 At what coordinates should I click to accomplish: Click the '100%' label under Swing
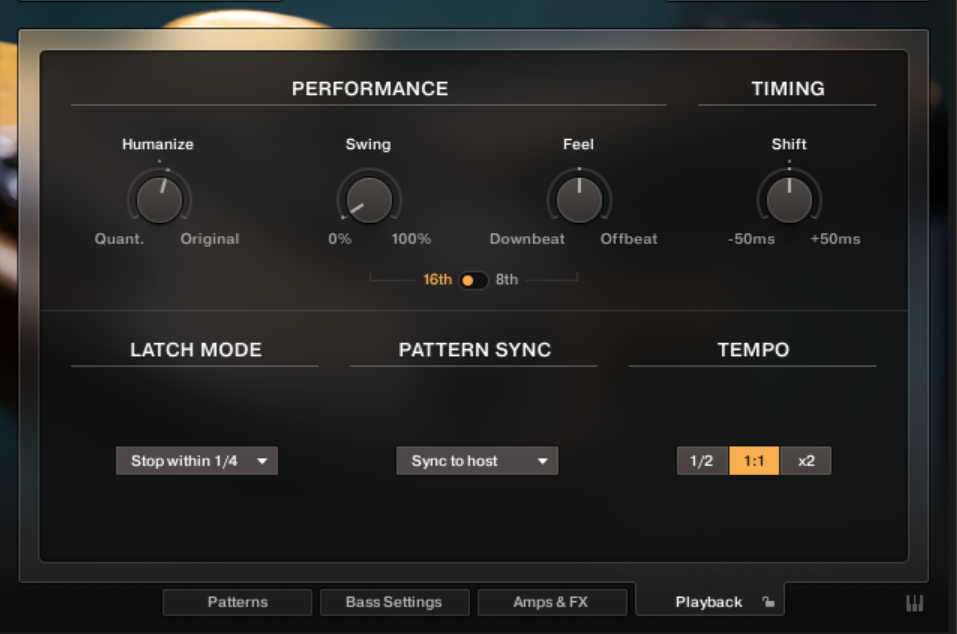click(411, 239)
